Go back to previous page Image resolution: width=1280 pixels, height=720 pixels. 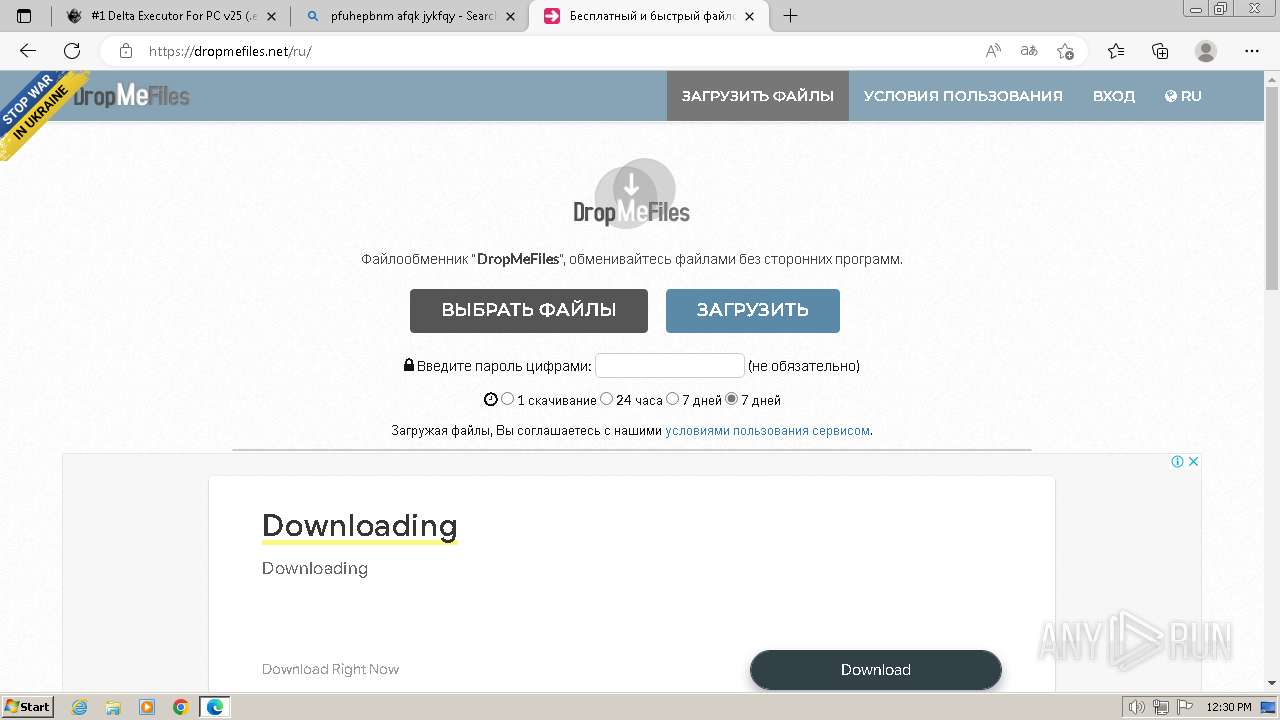point(28,51)
